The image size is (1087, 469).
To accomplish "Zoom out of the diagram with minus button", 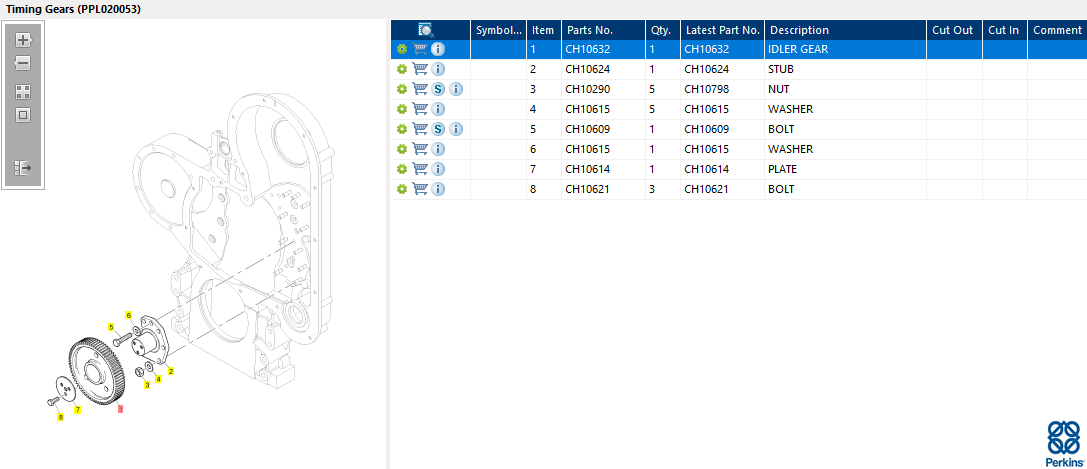I will [24, 63].
